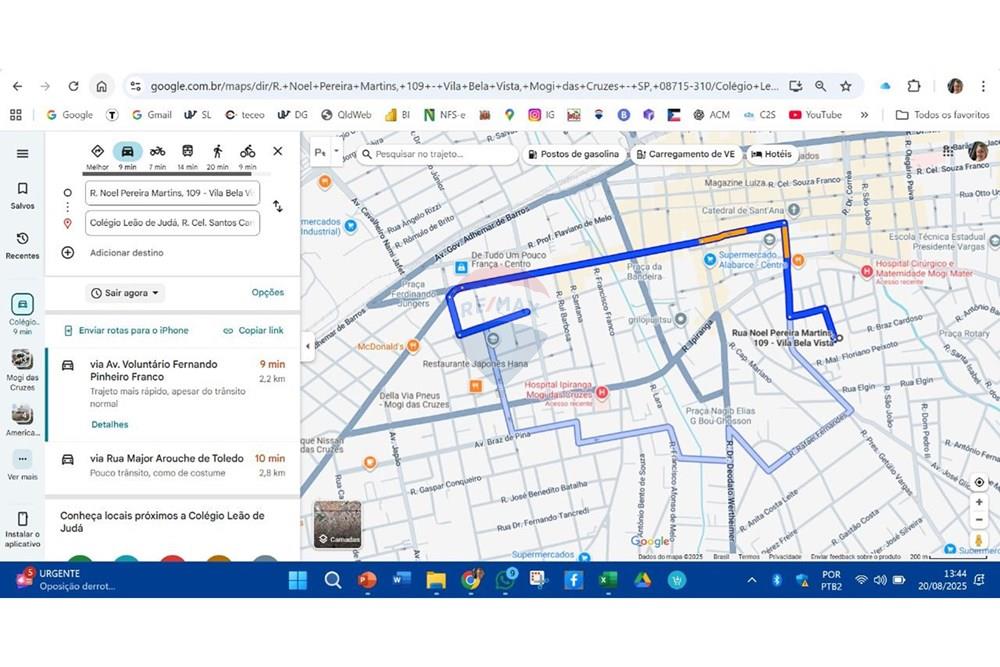Image resolution: width=1000 pixels, height=667 pixels.
Task: Select the motorcycle travel mode icon
Action: [x=157, y=152]
